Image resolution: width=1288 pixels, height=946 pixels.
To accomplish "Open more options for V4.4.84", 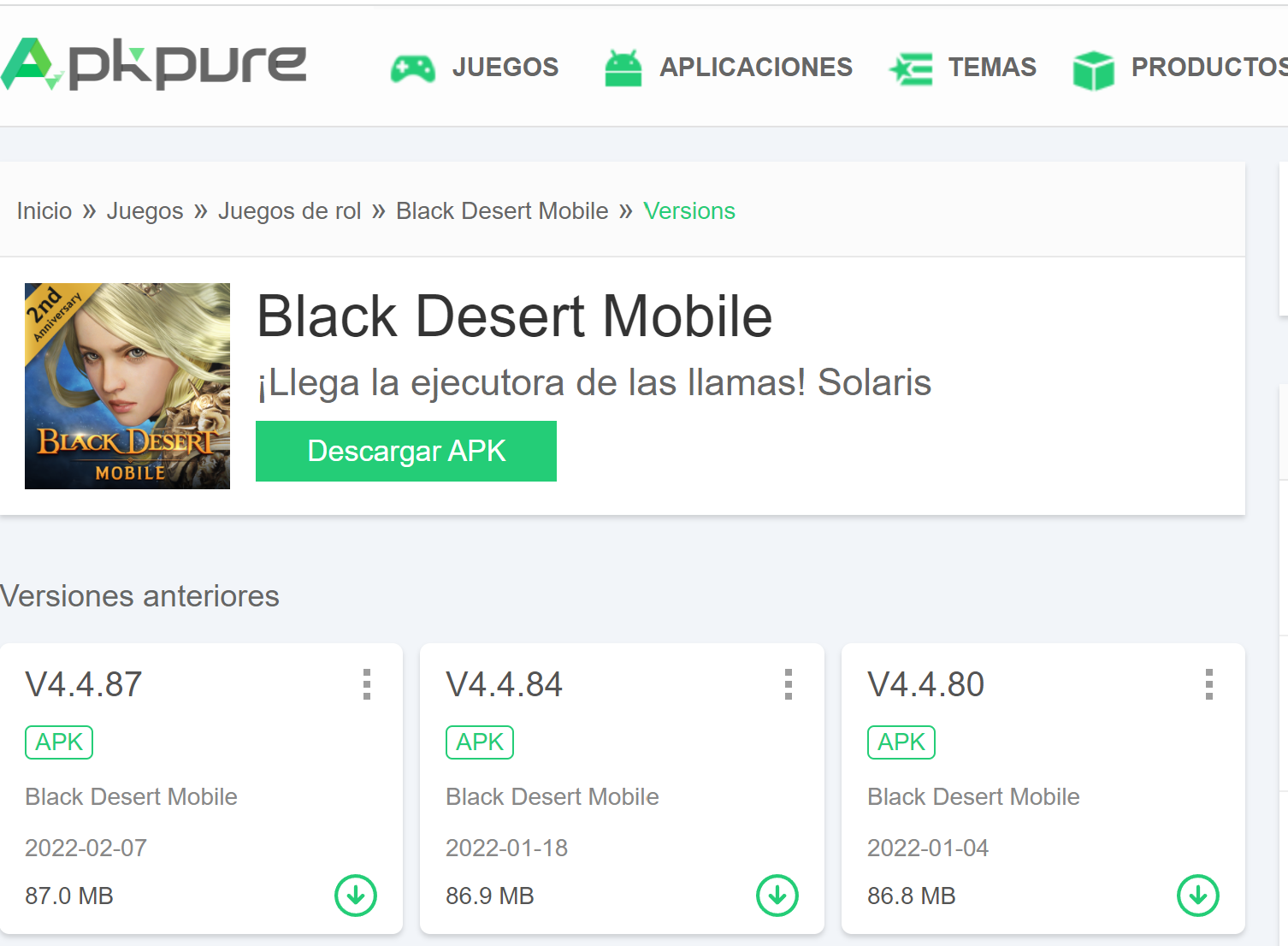I will click(x=788, y=684).
